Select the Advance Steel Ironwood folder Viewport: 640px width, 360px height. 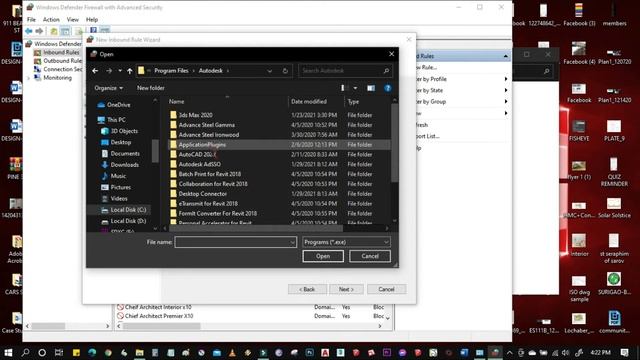[209, 135]
